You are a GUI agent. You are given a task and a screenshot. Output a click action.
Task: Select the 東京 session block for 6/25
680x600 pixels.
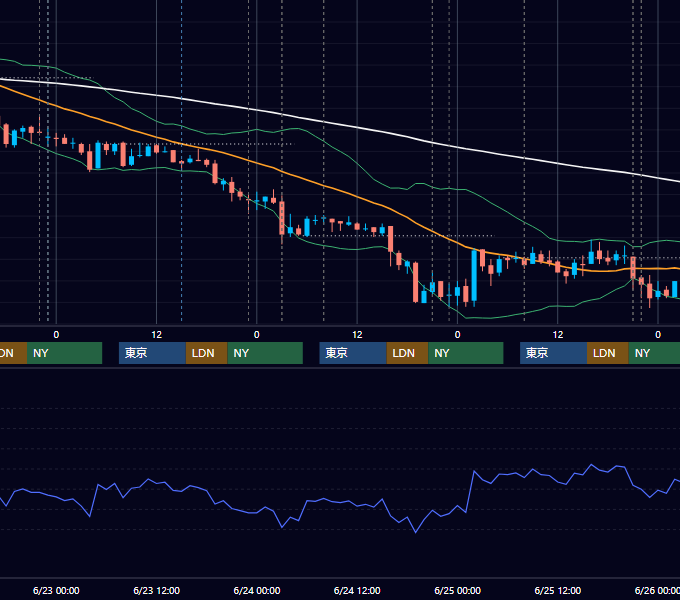(x=553, y=353)
